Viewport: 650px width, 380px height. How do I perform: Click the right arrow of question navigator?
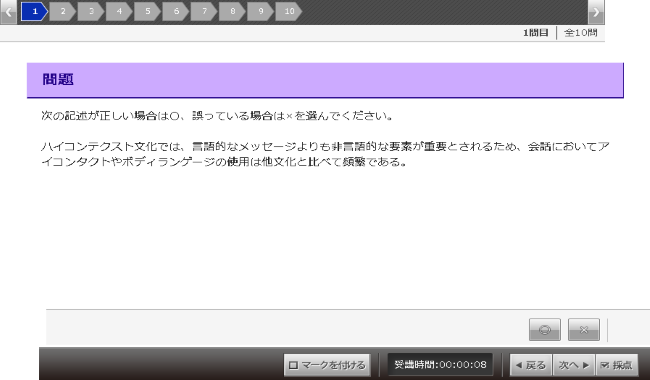pyautogui.click(x=596, y=12)
